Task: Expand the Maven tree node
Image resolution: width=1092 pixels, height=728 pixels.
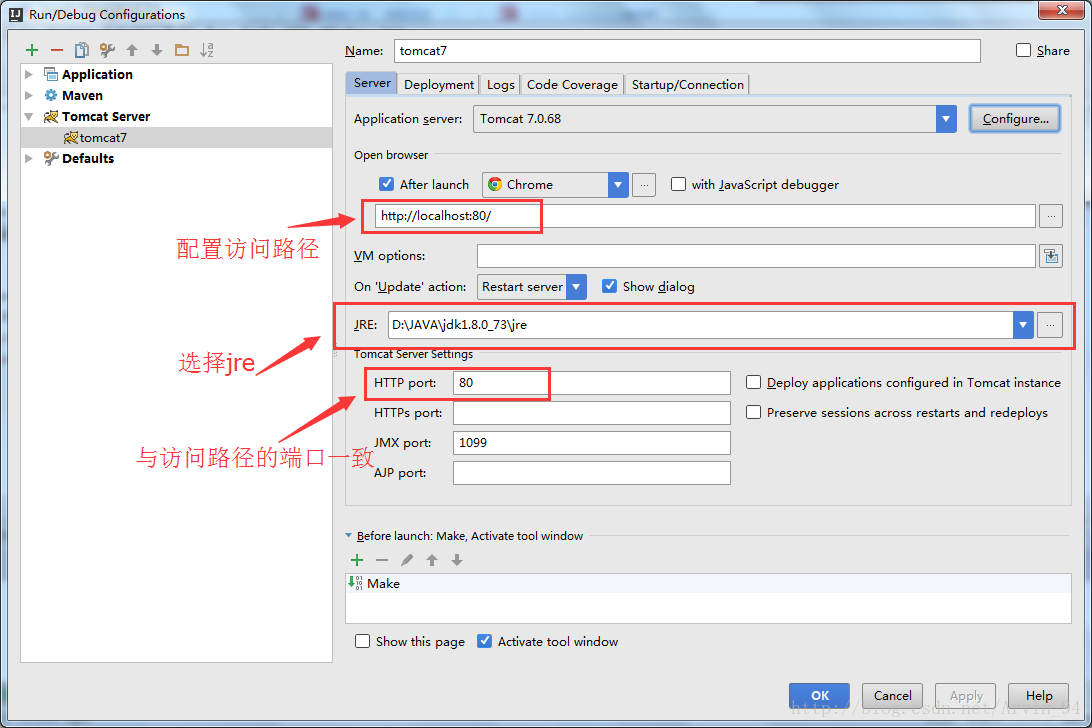Action: coord(29,95)
